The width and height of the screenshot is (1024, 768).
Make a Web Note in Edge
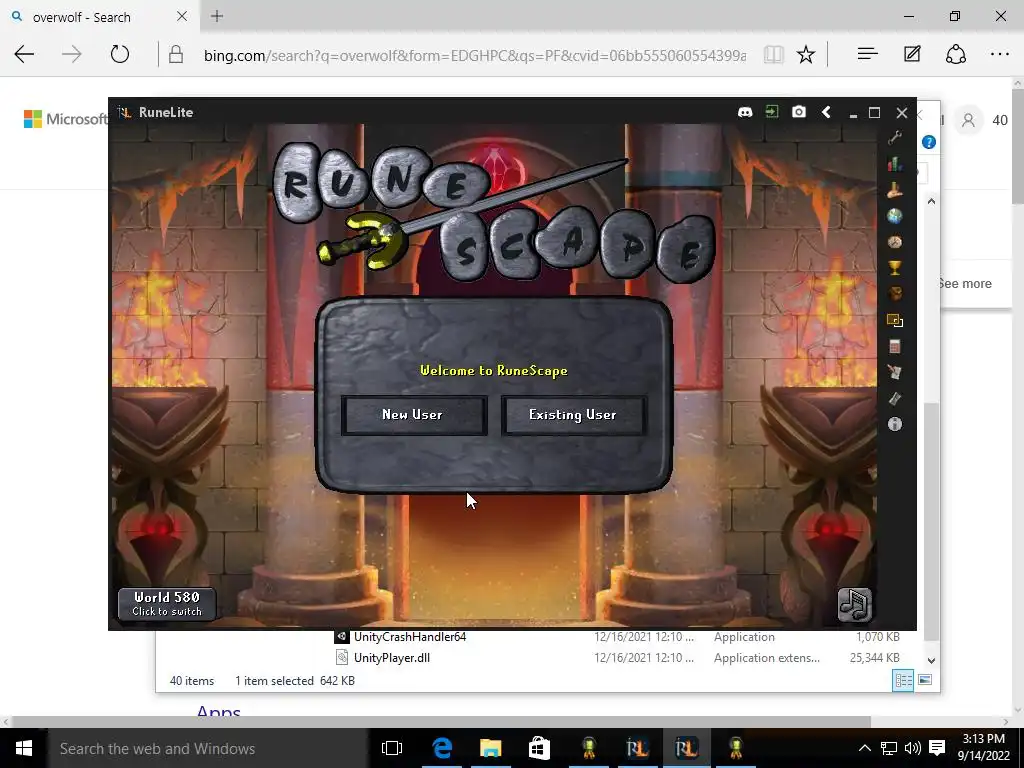[x=912, y=55]
